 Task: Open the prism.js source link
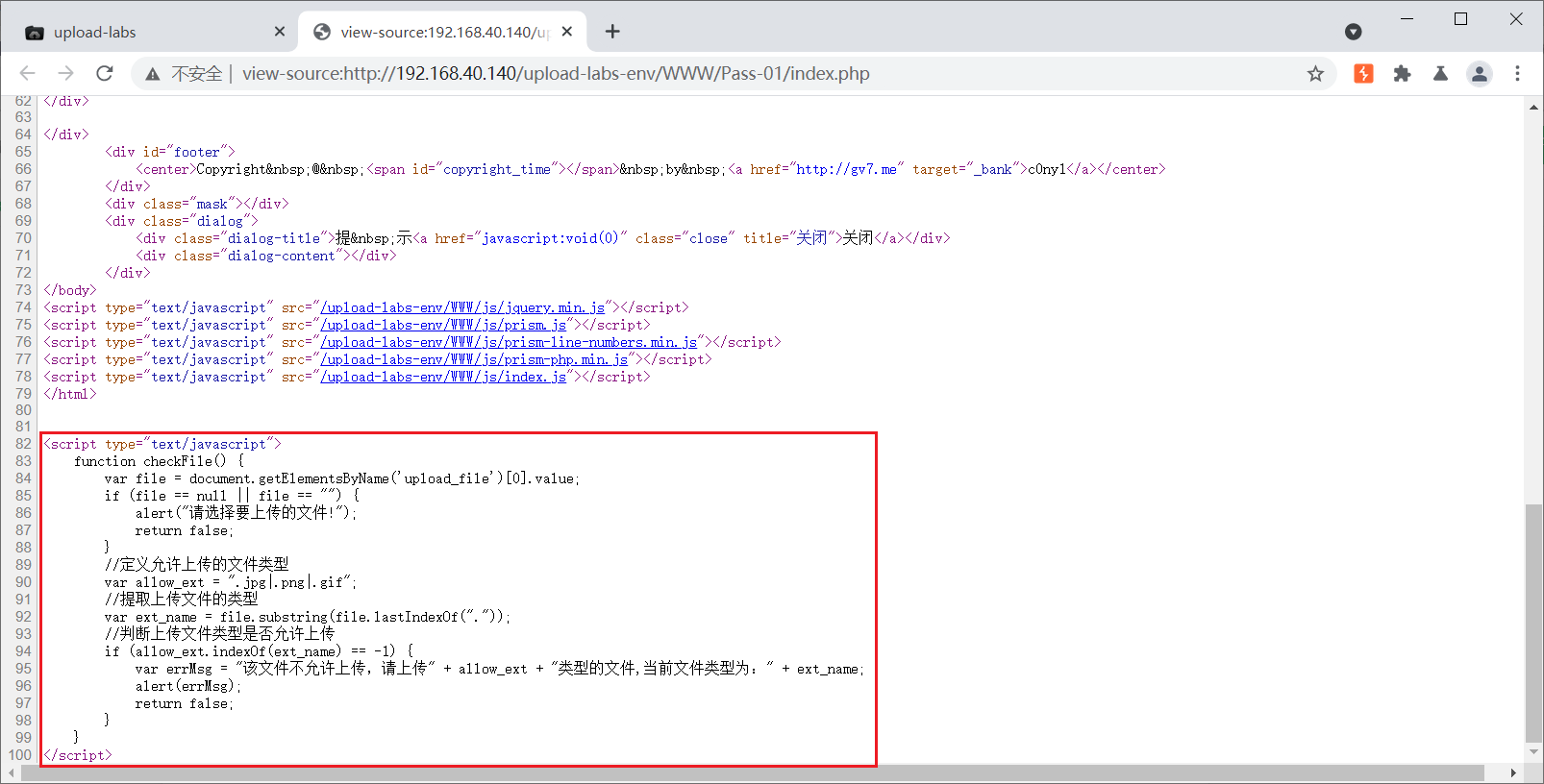click(443, 326)
